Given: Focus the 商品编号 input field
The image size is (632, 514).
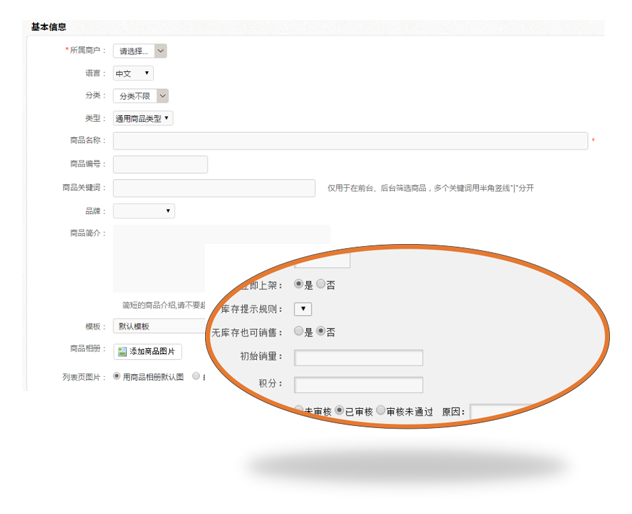Looking at the screenshot, I should (160, 164).
